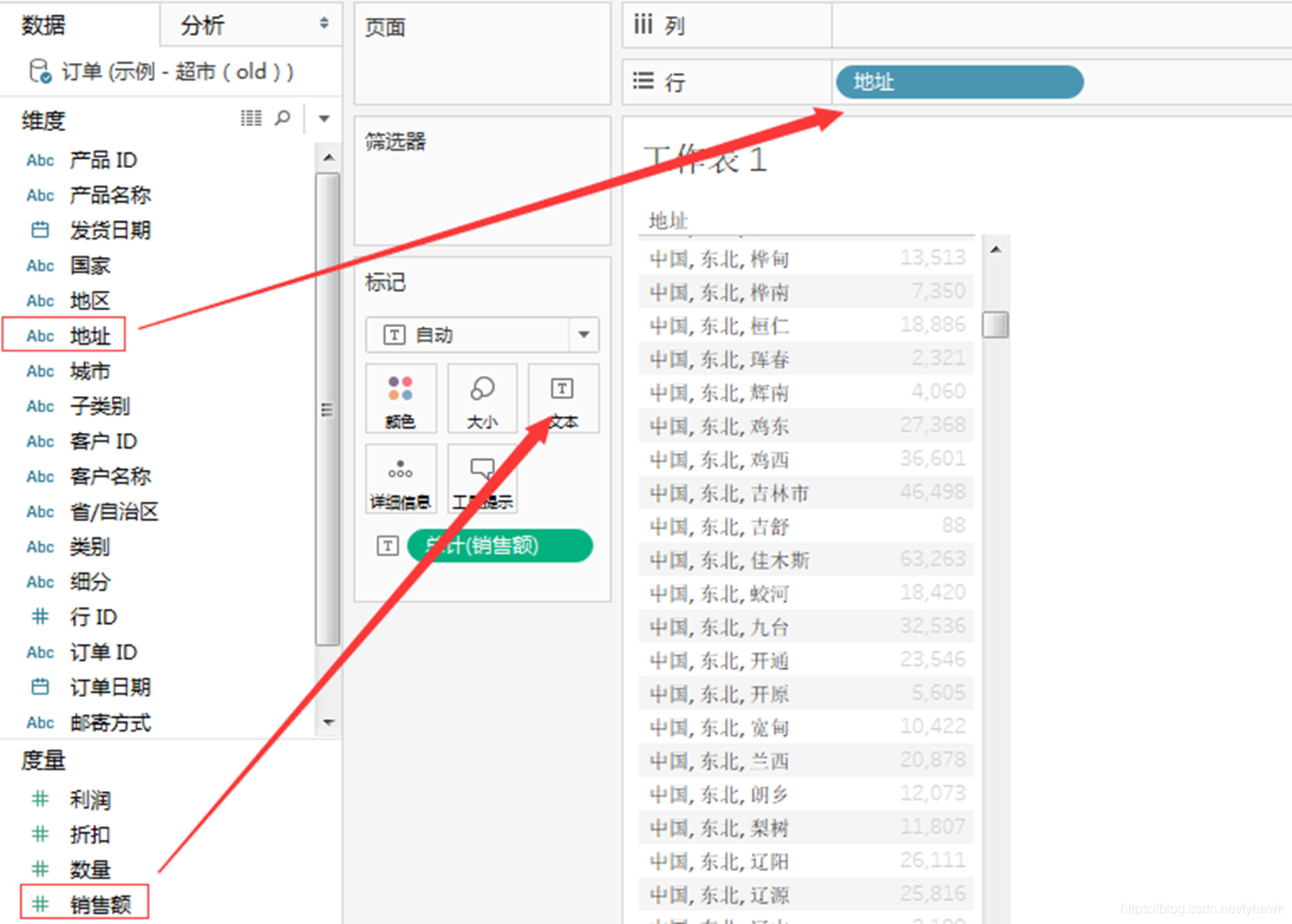Click the Abc icon next to 细分

click(40, 582)
